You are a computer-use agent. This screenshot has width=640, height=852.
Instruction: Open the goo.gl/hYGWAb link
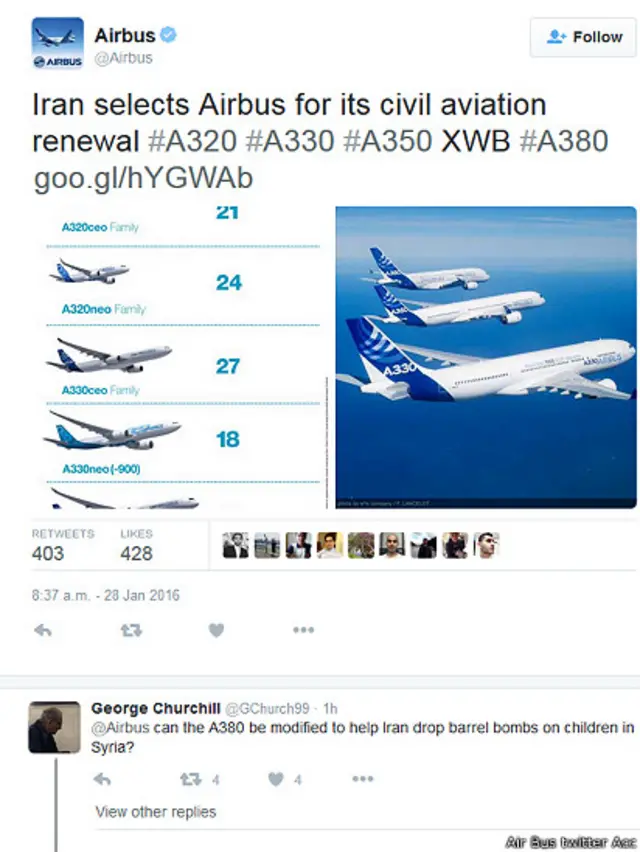tap(143, 178)
